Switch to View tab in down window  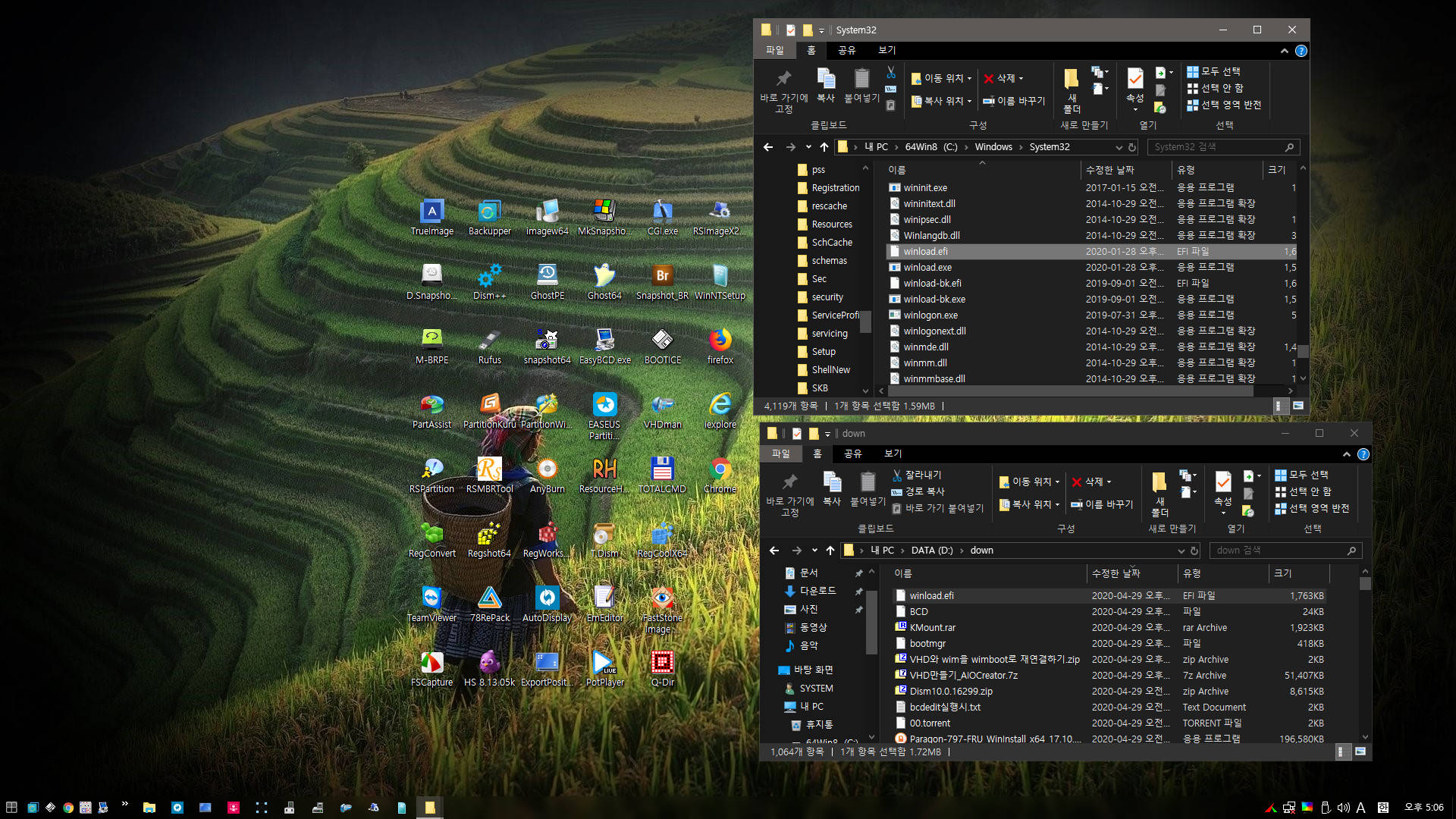(893, 453)
